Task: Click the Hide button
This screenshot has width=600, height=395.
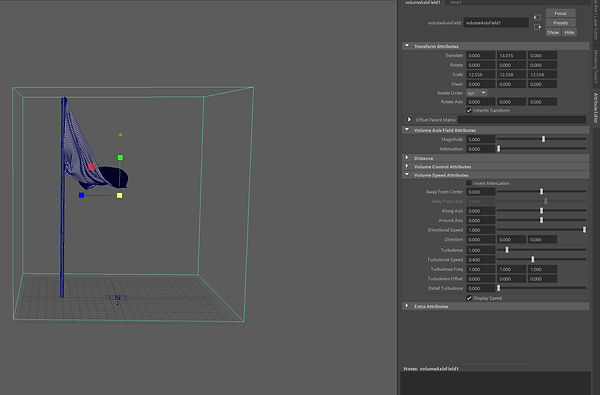Action: (x=569, y=33)
